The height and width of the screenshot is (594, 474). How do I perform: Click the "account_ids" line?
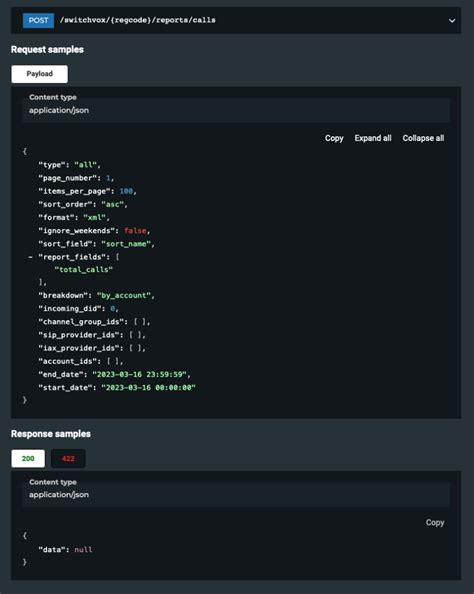pyautogui.click(x=81, y=361)
